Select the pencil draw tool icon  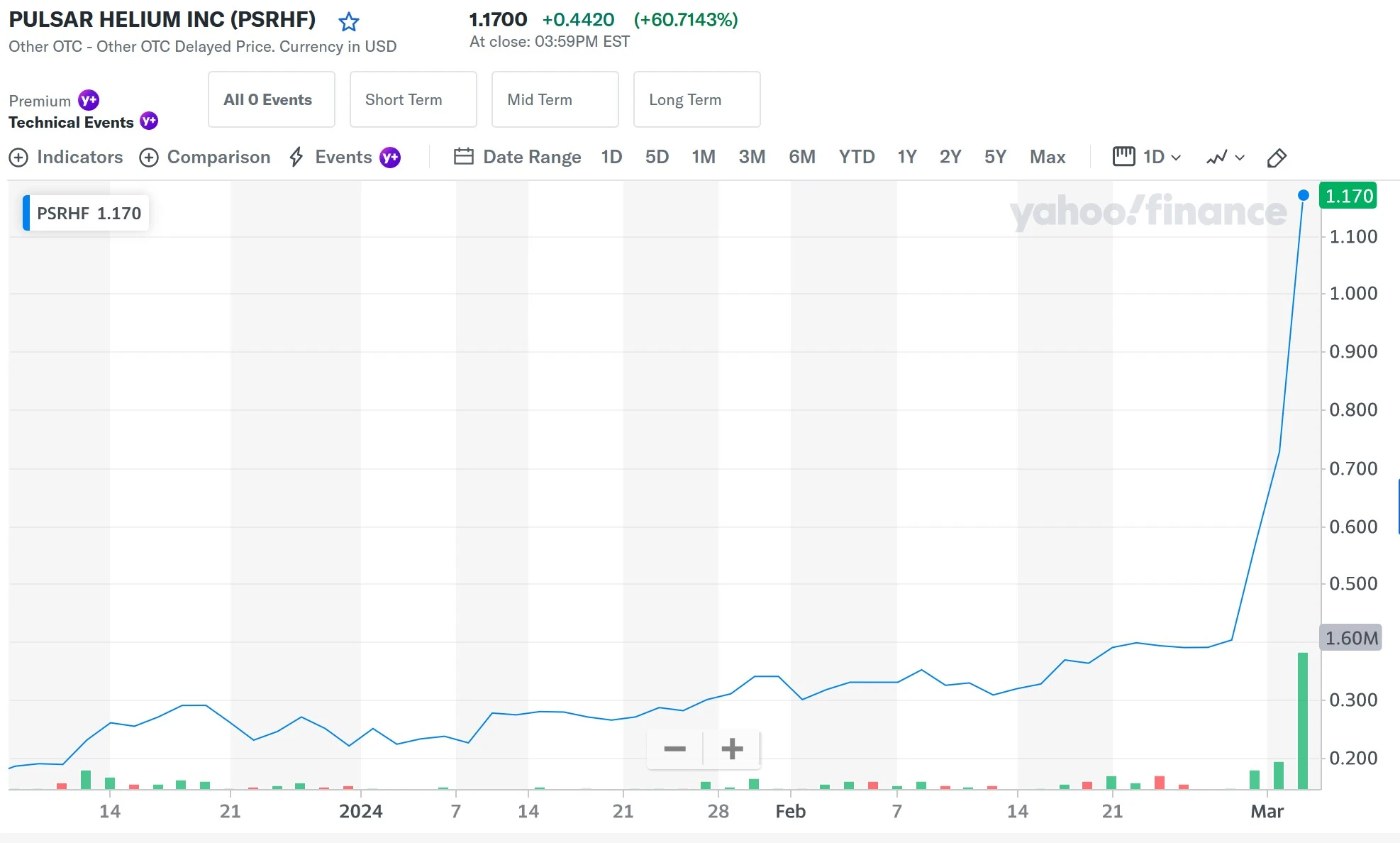click(1276, 158)
